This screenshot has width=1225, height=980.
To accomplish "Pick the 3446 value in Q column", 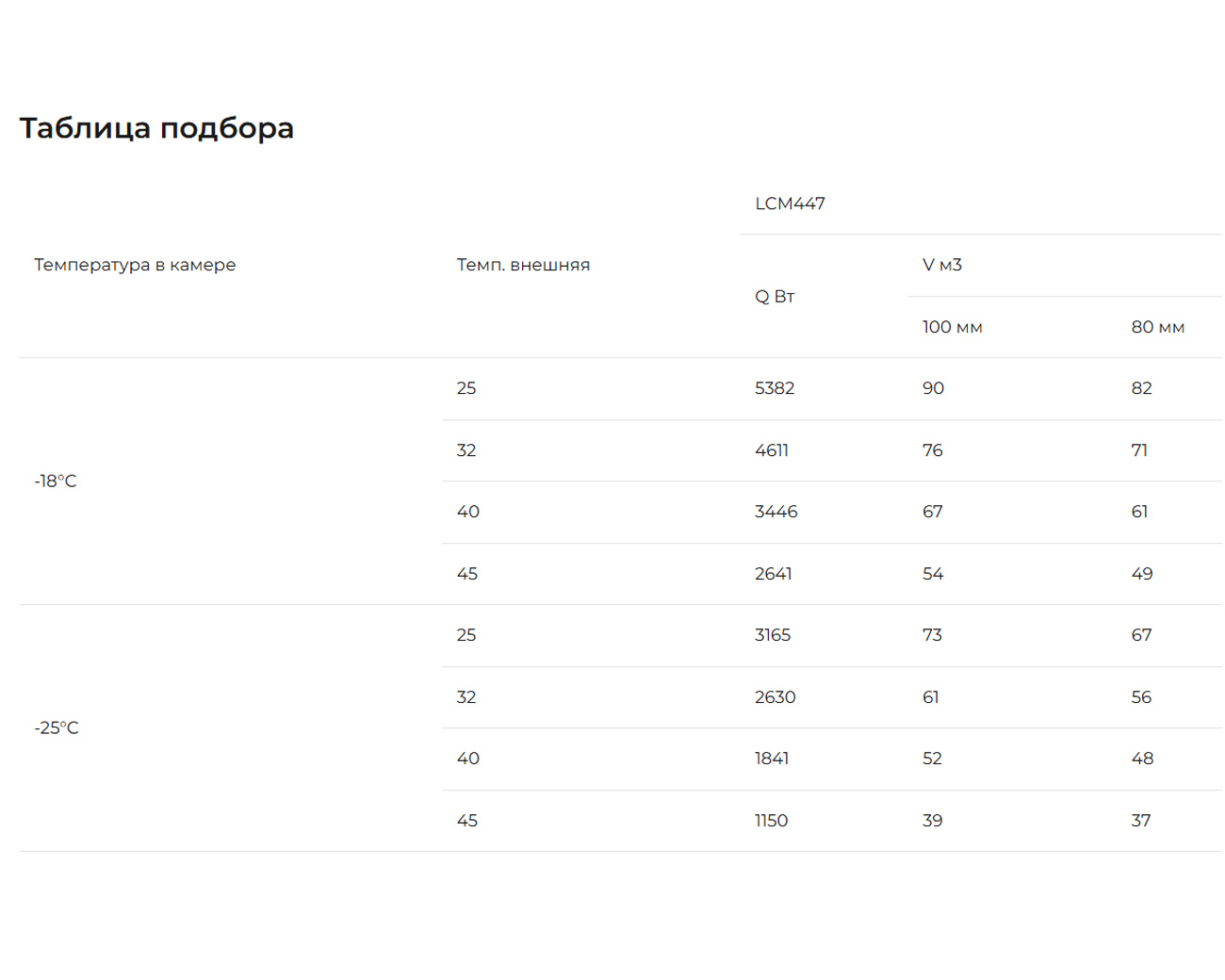I will click(x=776, y=512).
